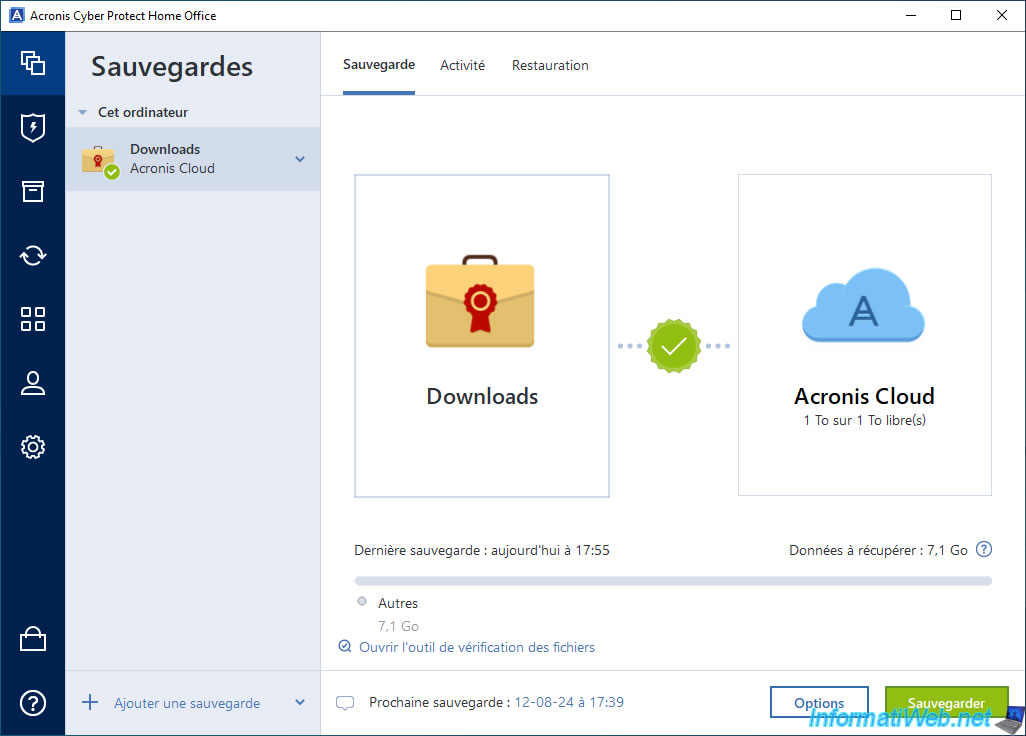
Task: Click the '7,1 Go' value under Autres
Action: coord(398,626)
